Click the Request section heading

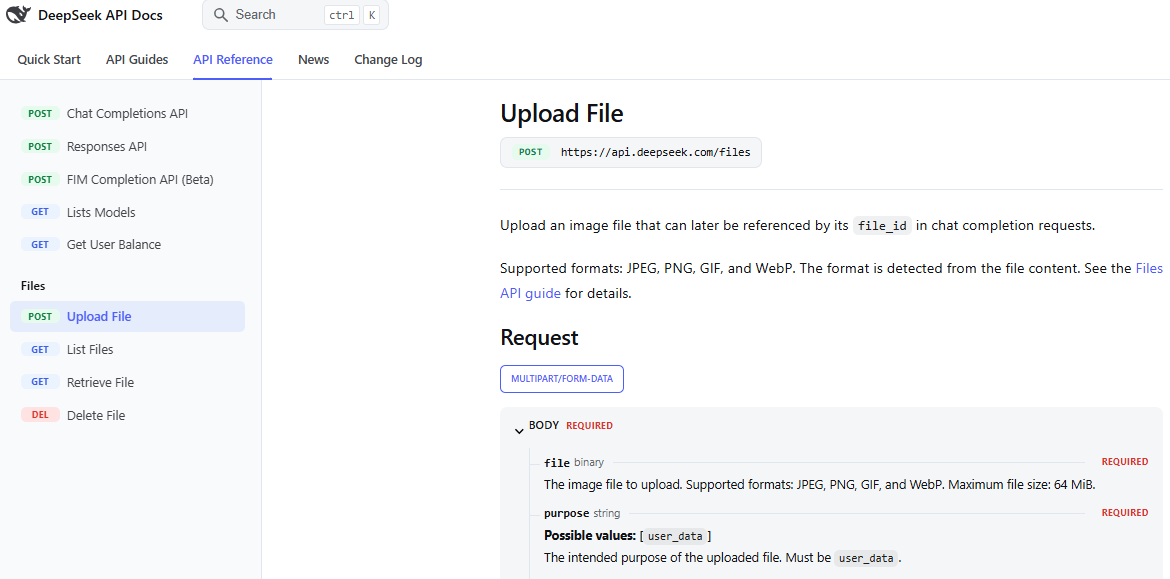click(539, 337)
